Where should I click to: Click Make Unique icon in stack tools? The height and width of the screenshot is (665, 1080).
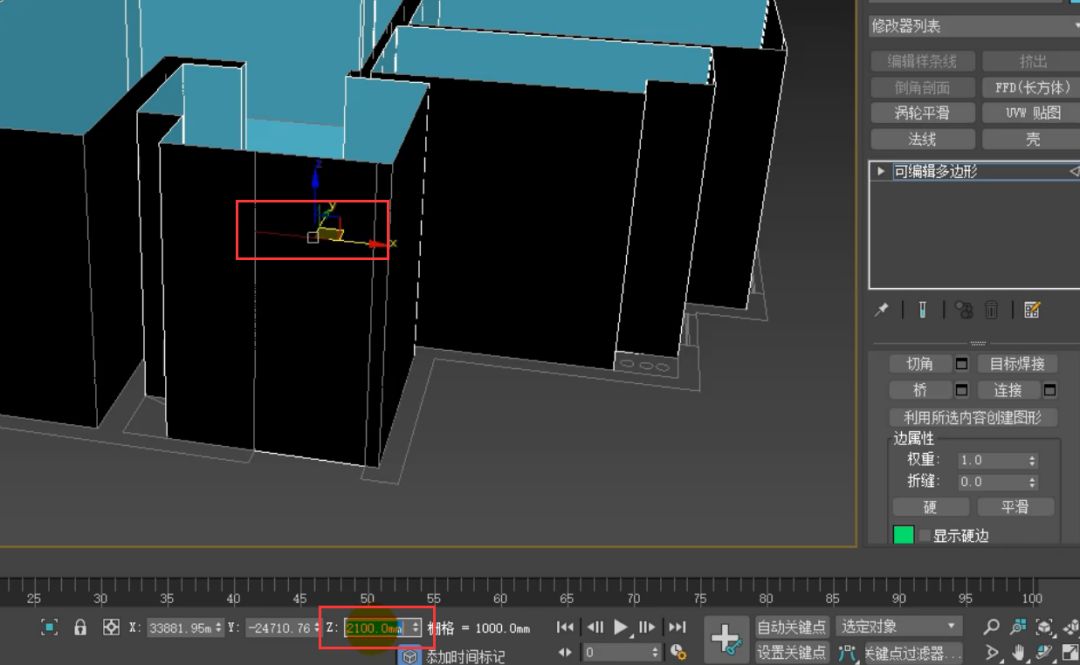coord(964,310)
